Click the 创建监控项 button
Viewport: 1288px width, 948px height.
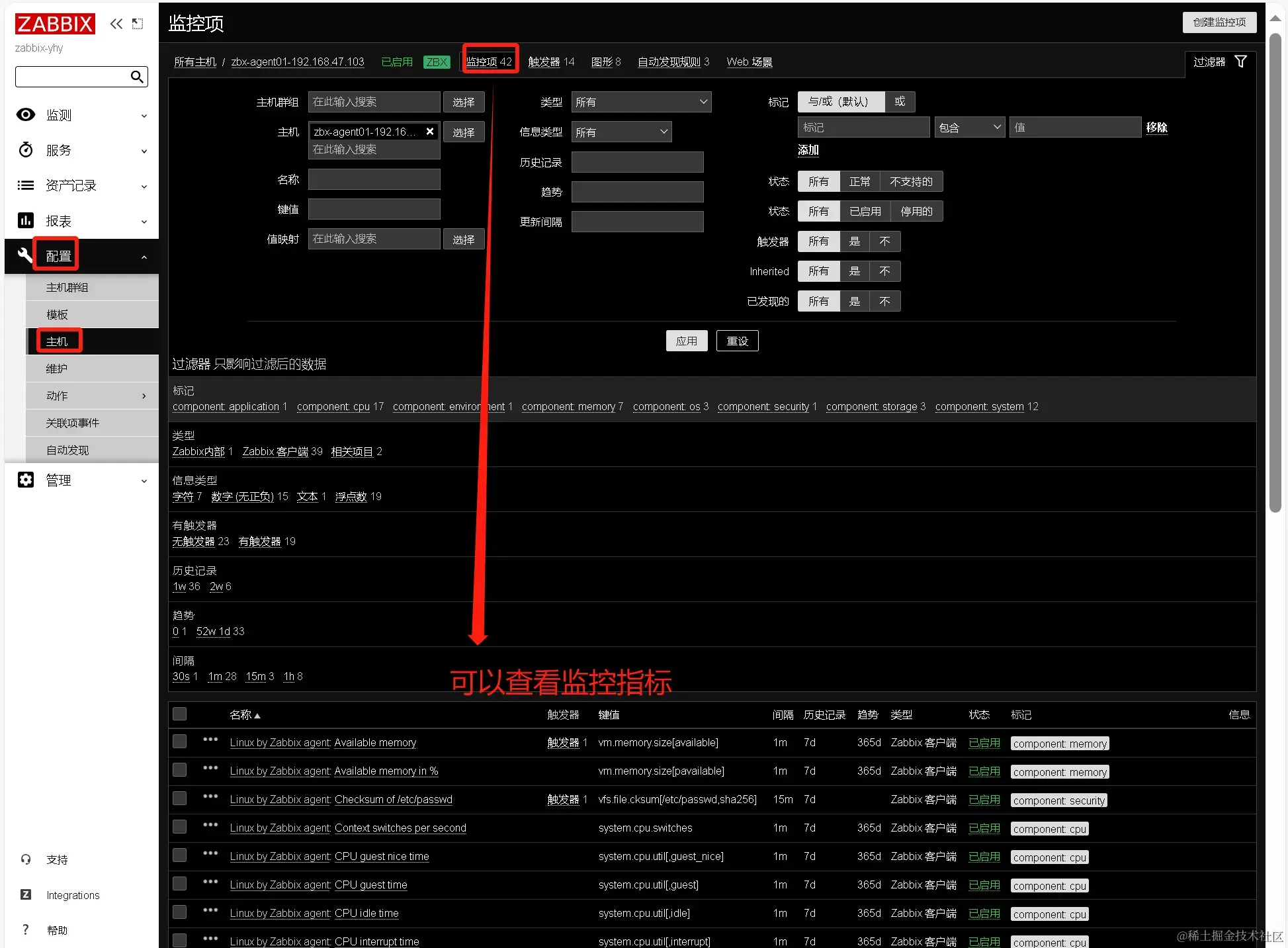[1219, 22]
